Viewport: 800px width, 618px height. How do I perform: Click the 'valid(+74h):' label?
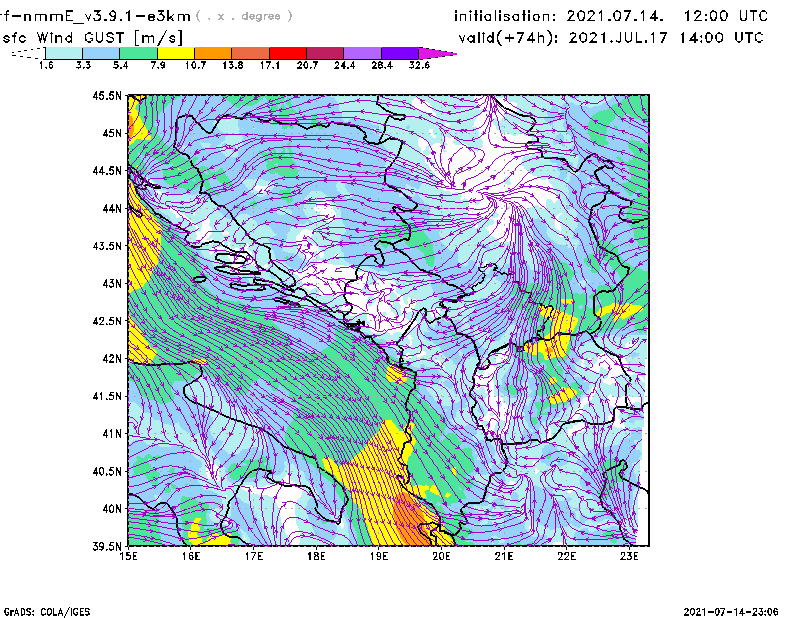[x=509, y=38]
